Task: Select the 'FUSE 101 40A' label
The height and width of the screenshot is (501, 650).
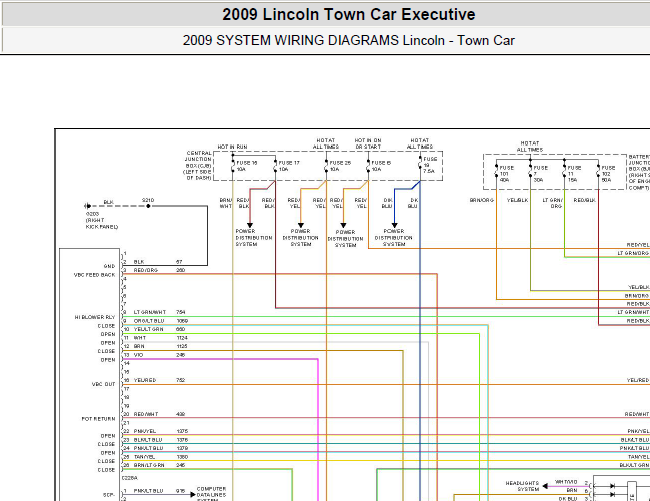Action: [507, 174]
